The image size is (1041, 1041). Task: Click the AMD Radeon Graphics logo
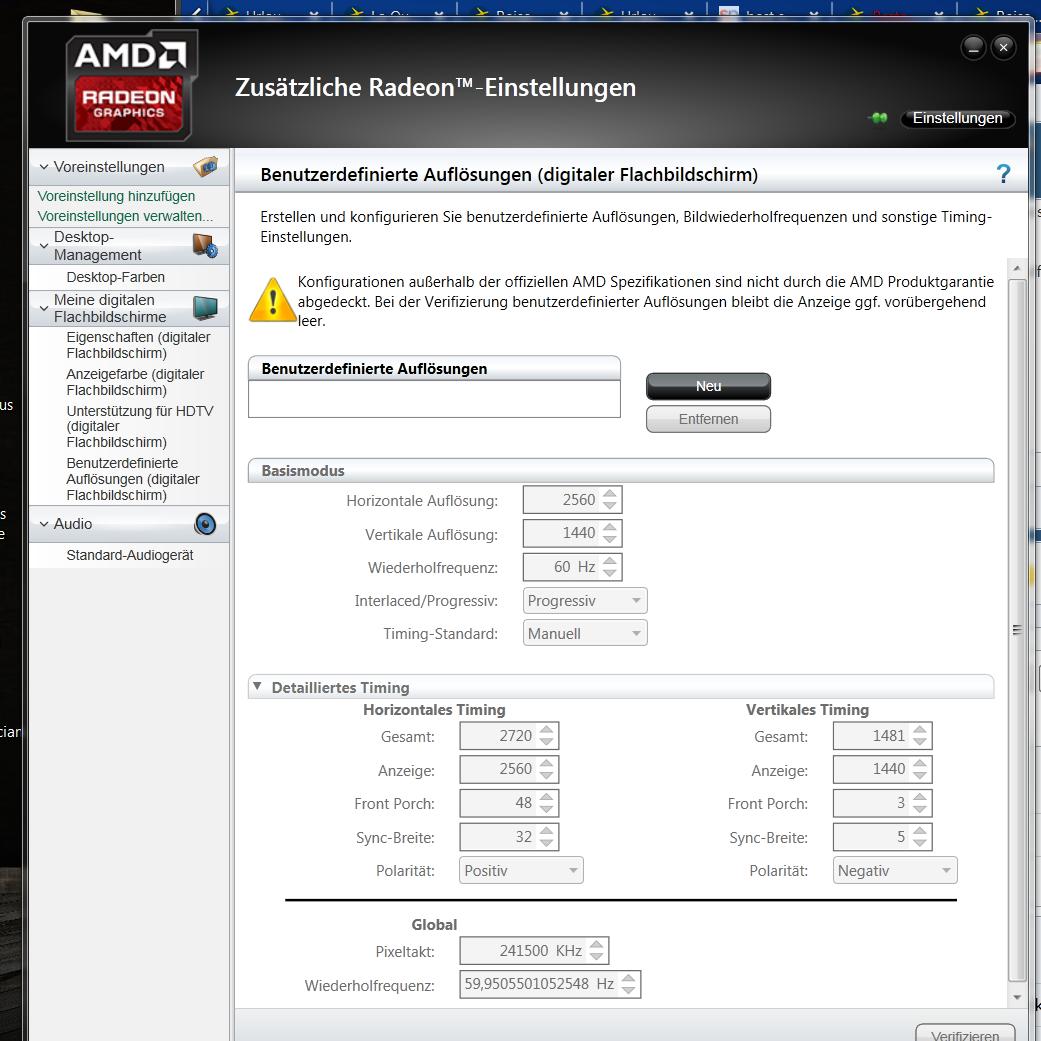click(130, 85)
